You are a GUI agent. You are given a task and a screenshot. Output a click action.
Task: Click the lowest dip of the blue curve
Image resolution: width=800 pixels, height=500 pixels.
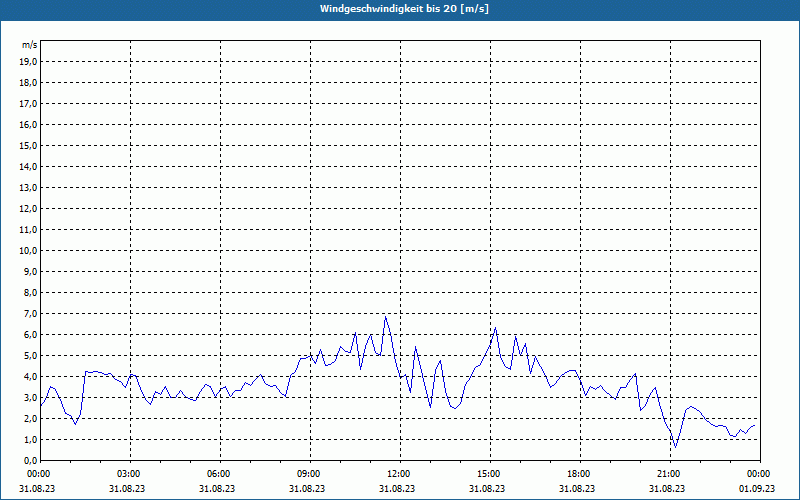point(676,447)
